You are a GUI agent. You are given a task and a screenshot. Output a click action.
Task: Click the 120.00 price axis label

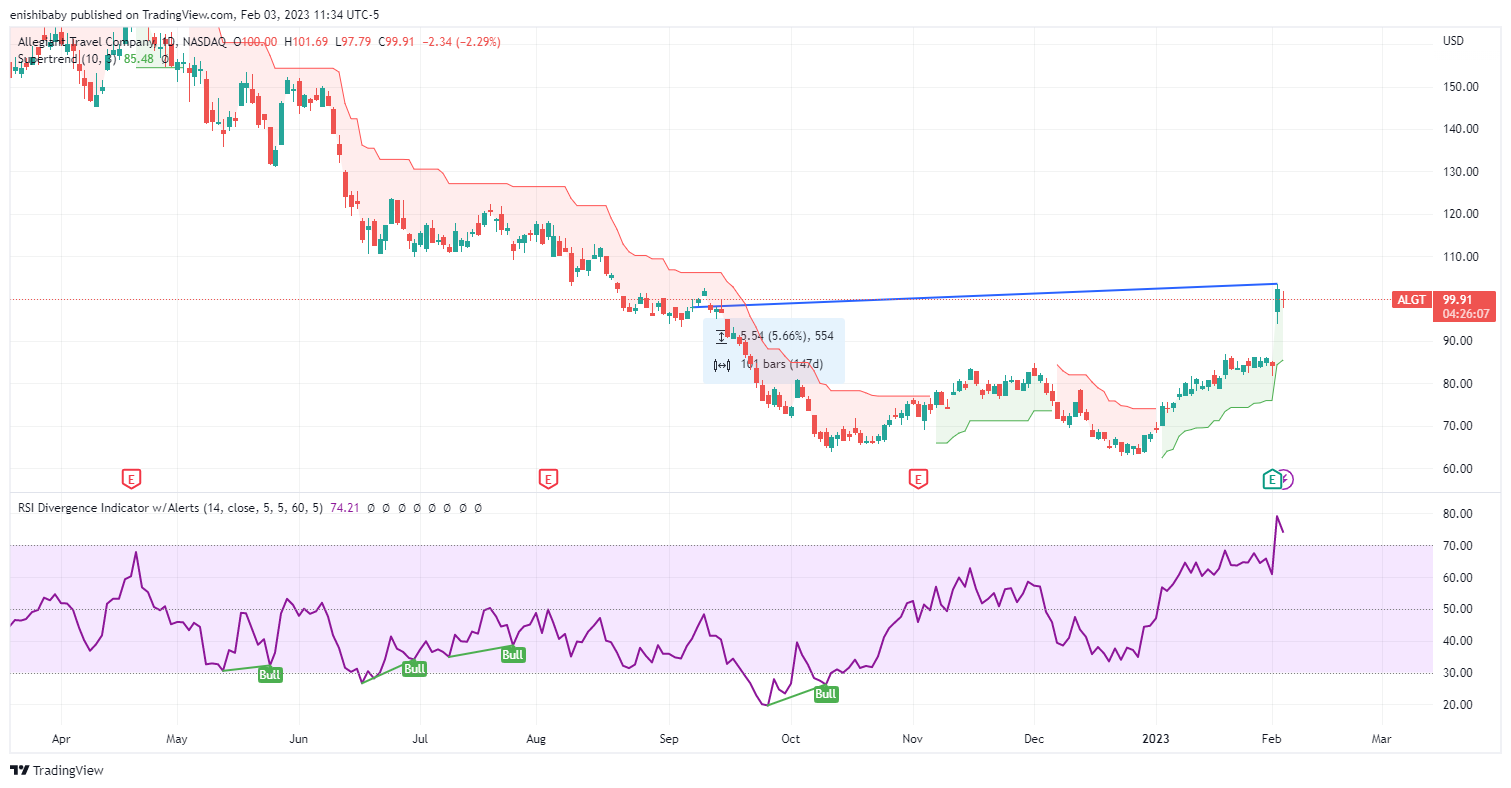[1459, 214]
